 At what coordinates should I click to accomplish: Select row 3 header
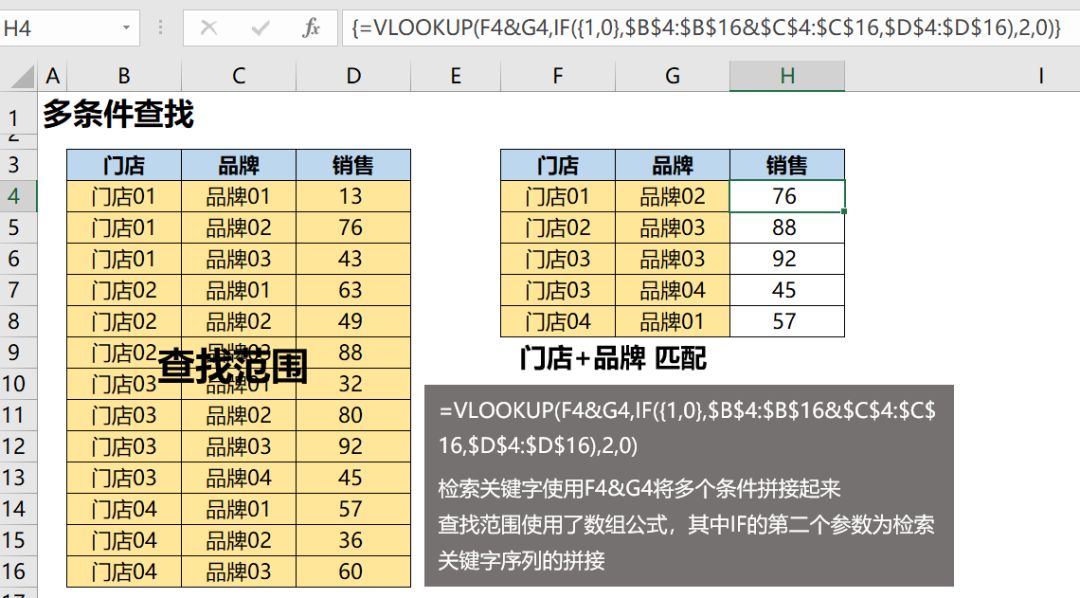19,165
